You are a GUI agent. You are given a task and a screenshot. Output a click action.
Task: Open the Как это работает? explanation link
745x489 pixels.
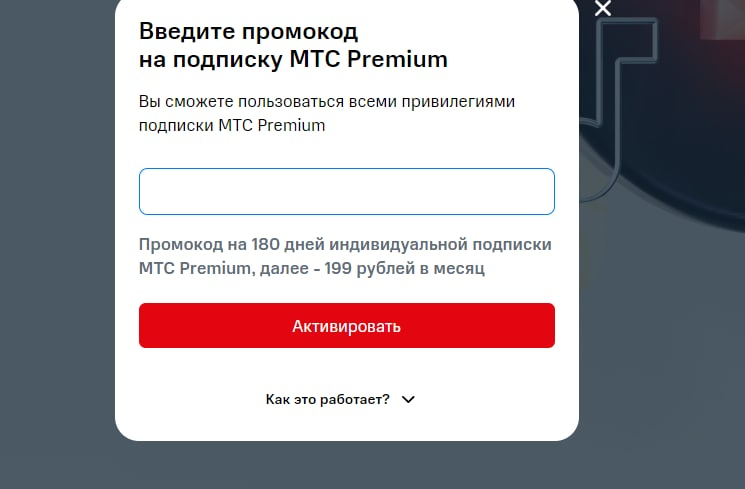[x=328, y=399]
